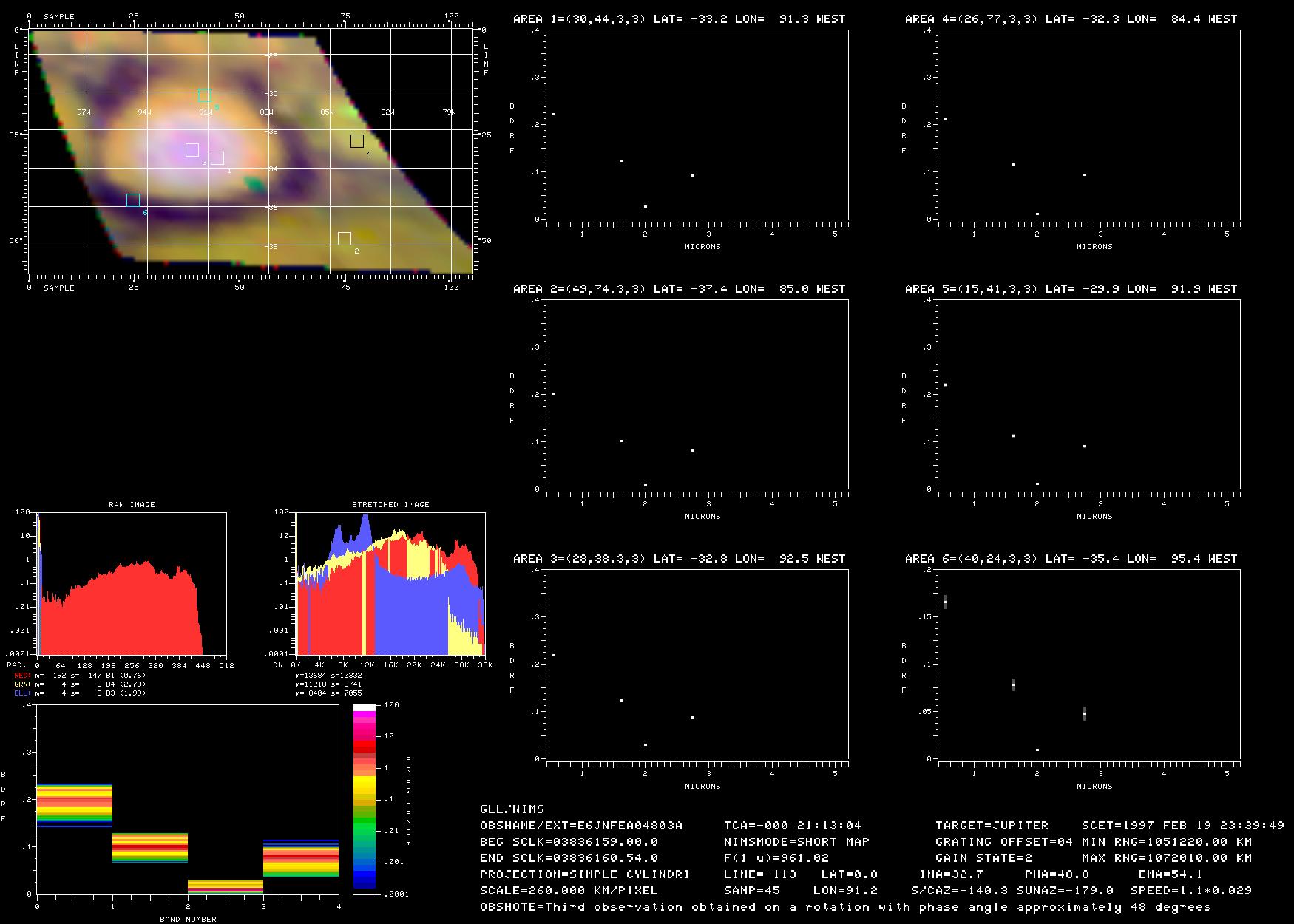This screenshot has height=924, width=1294.
Task: Click the Area 3 box in bright center
Action: [x=192, y=150]
